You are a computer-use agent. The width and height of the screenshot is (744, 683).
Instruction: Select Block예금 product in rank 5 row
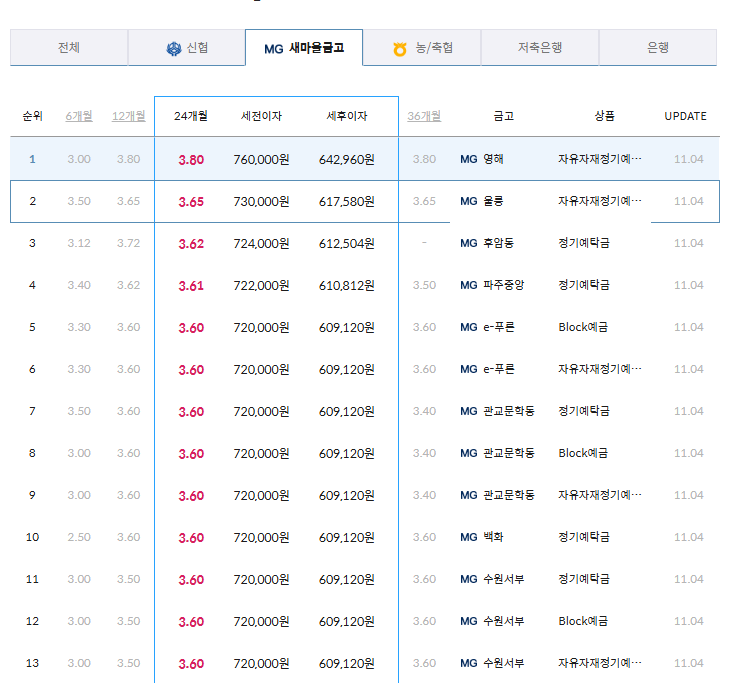click(x=583, y=327)
